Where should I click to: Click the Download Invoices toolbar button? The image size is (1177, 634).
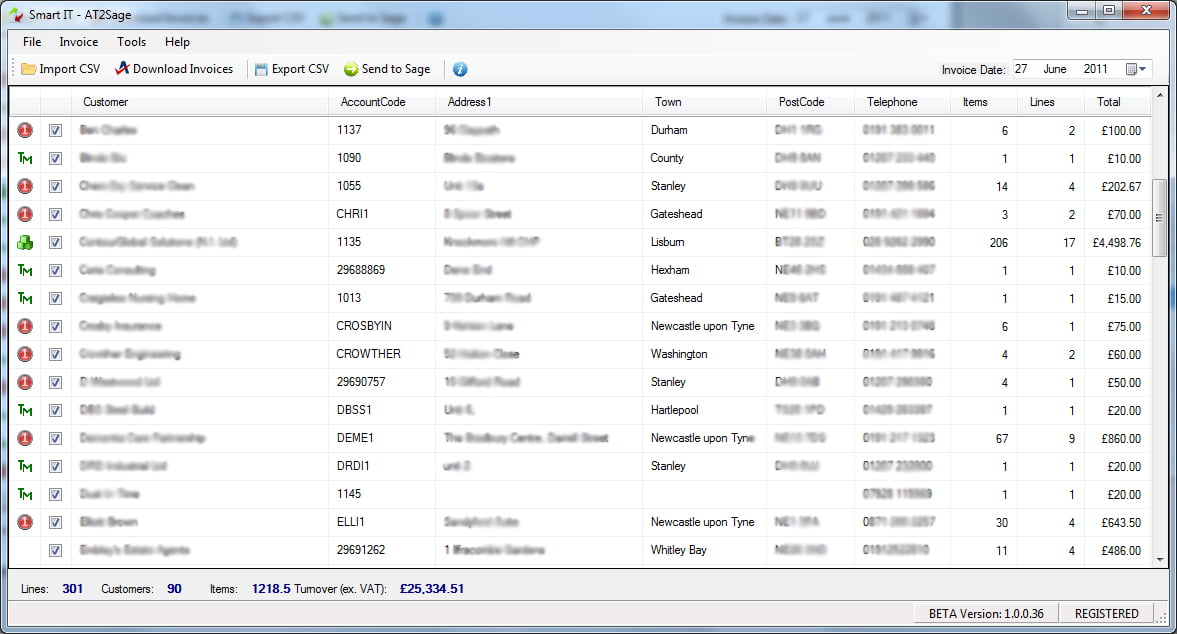(x=174, y=69)
